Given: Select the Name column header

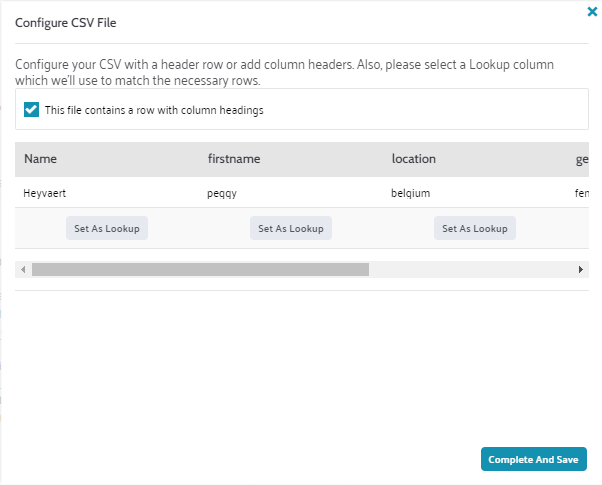Looking at the screenshot, I should click(x=39, y=159).
